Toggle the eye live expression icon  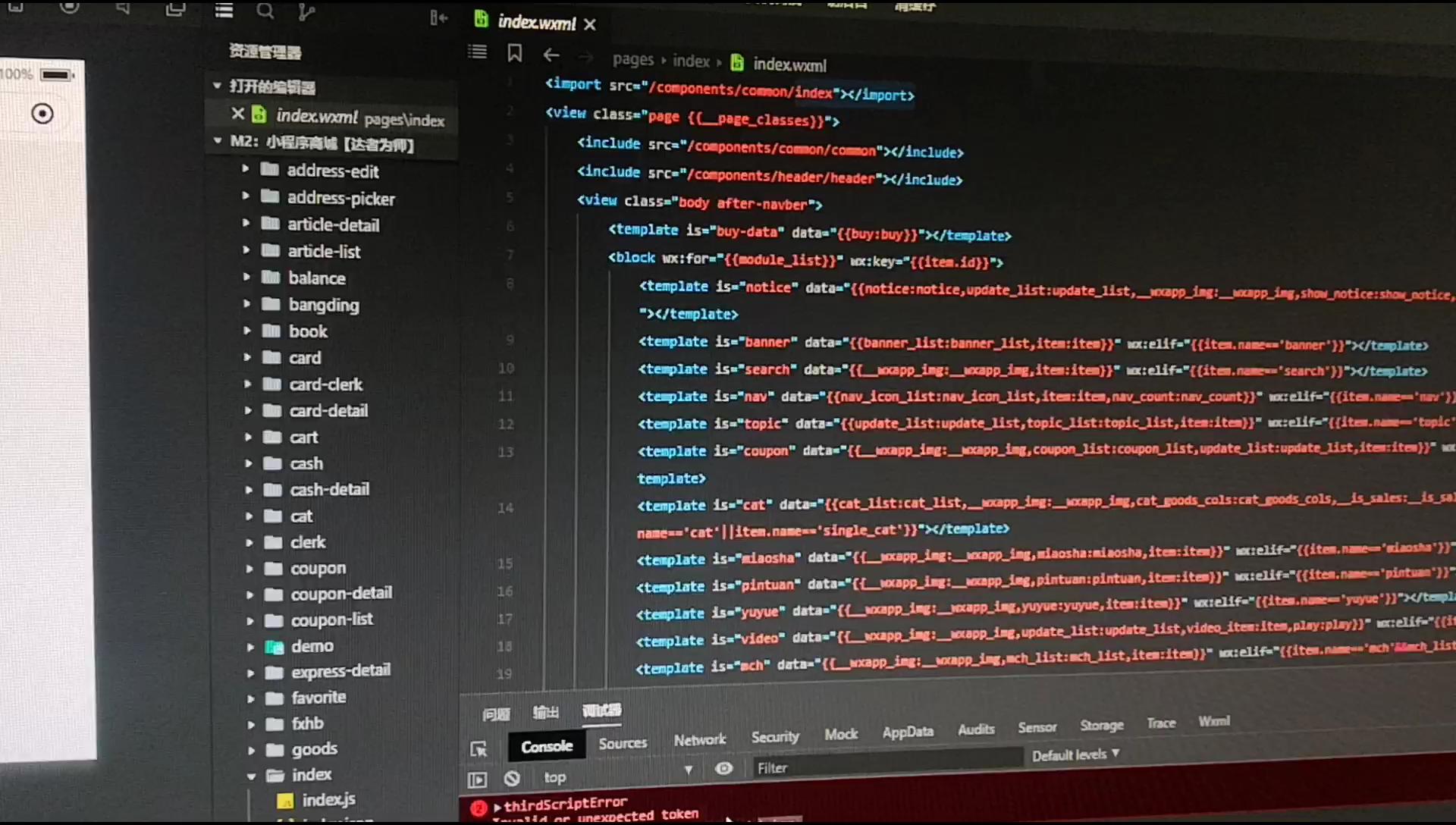[x=724, y=769]
